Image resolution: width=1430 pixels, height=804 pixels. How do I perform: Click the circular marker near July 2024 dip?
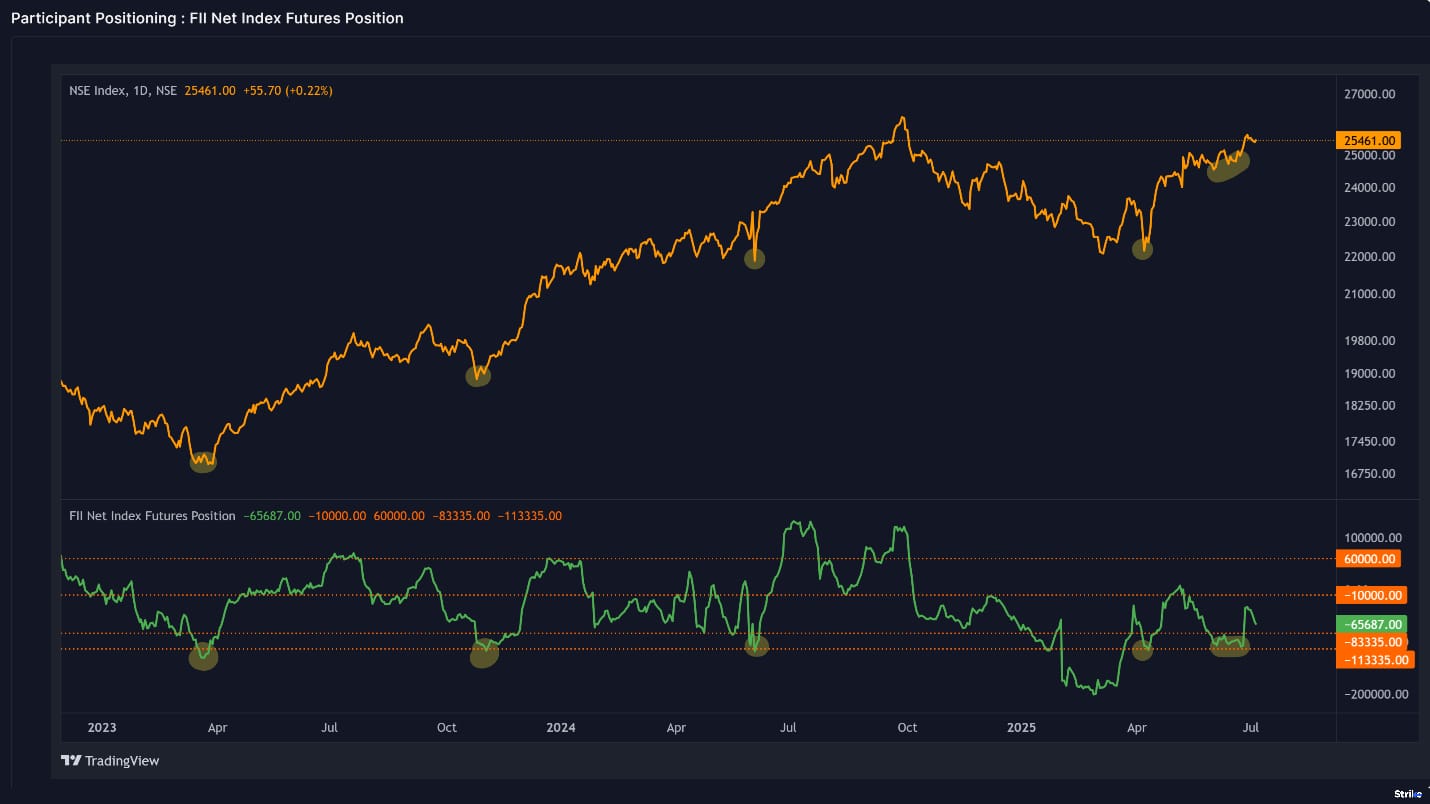click(754, 258)
